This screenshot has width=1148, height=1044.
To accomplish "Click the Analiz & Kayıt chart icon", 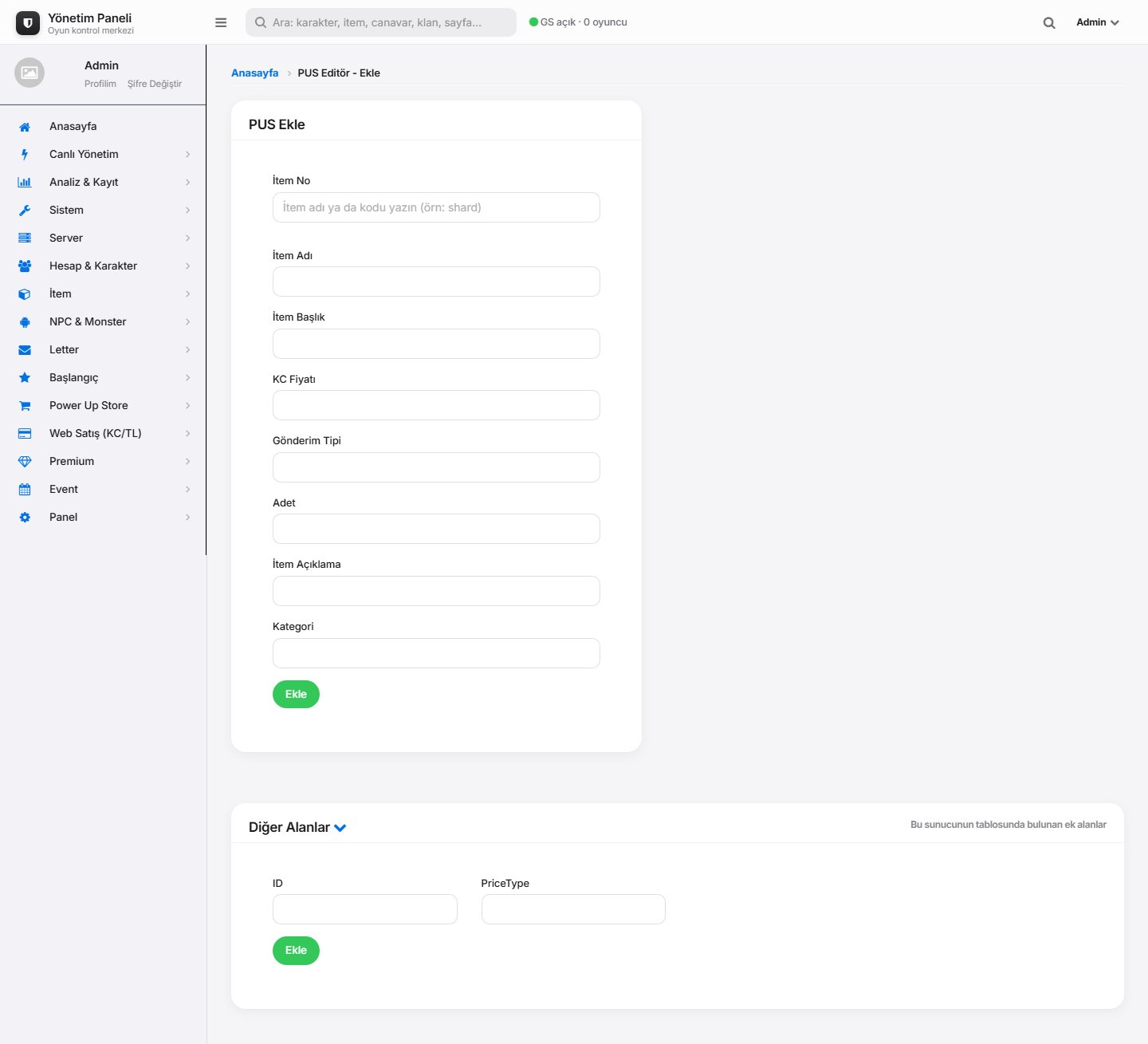I will tap(25, 183).
